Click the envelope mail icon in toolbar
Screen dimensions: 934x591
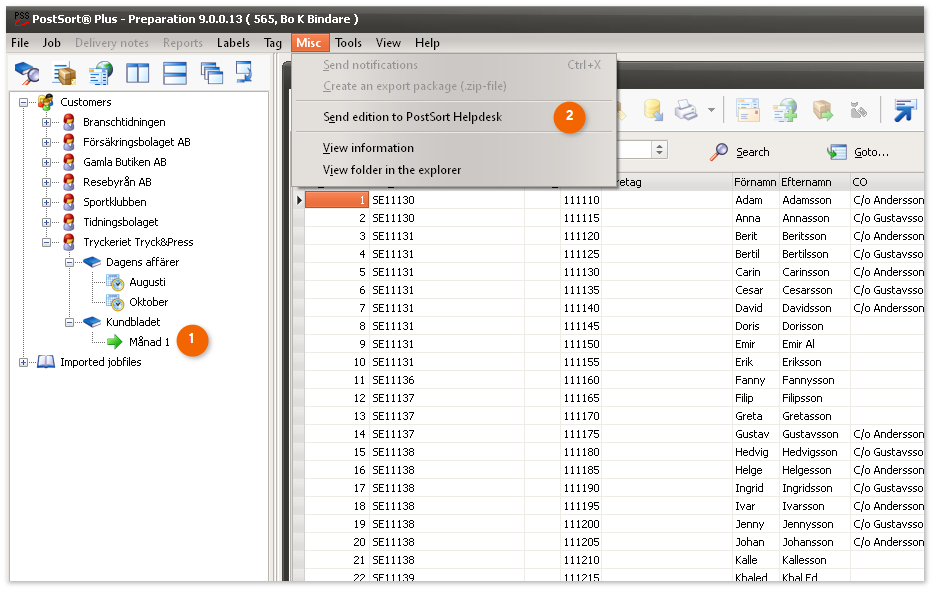tap(748, 109)
